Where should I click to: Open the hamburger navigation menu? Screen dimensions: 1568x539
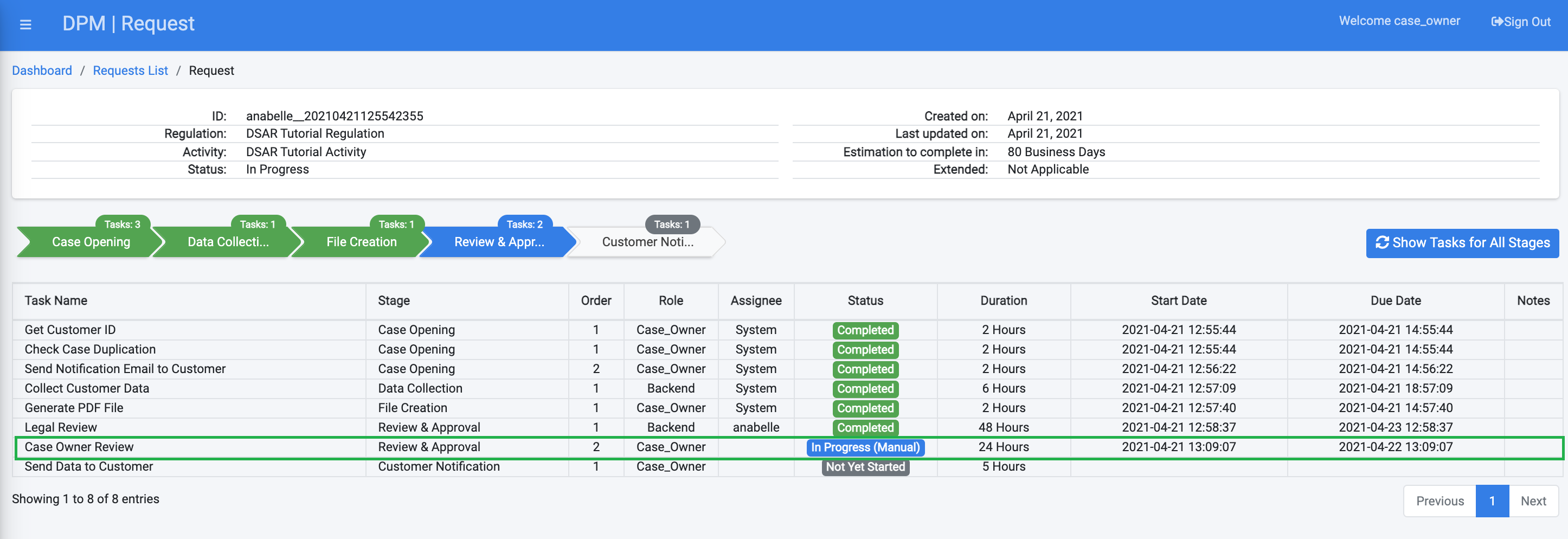pos(25,24)
